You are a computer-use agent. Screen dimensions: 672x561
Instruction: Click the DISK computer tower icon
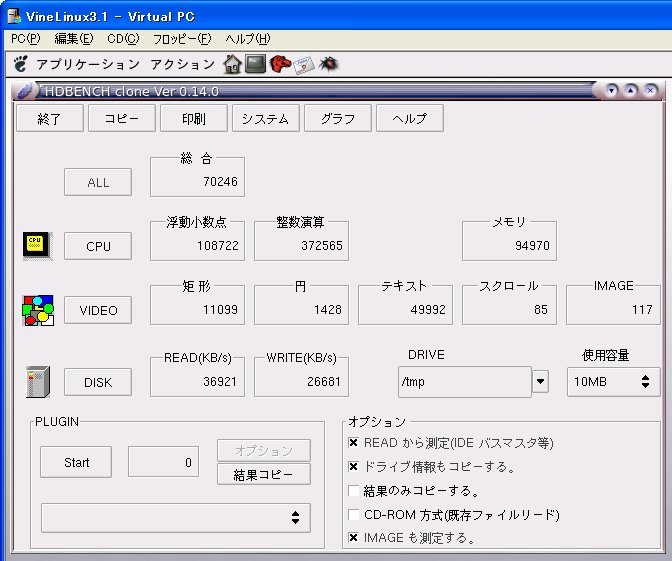[38, 382]
